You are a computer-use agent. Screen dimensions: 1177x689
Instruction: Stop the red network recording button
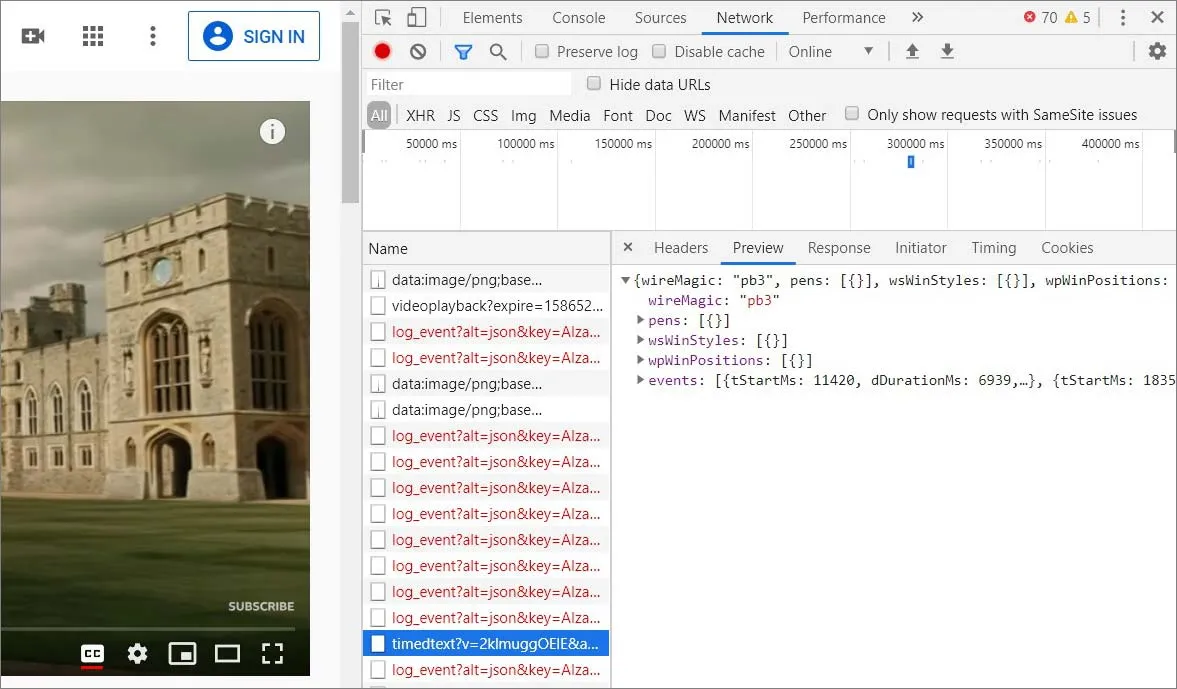381,51
